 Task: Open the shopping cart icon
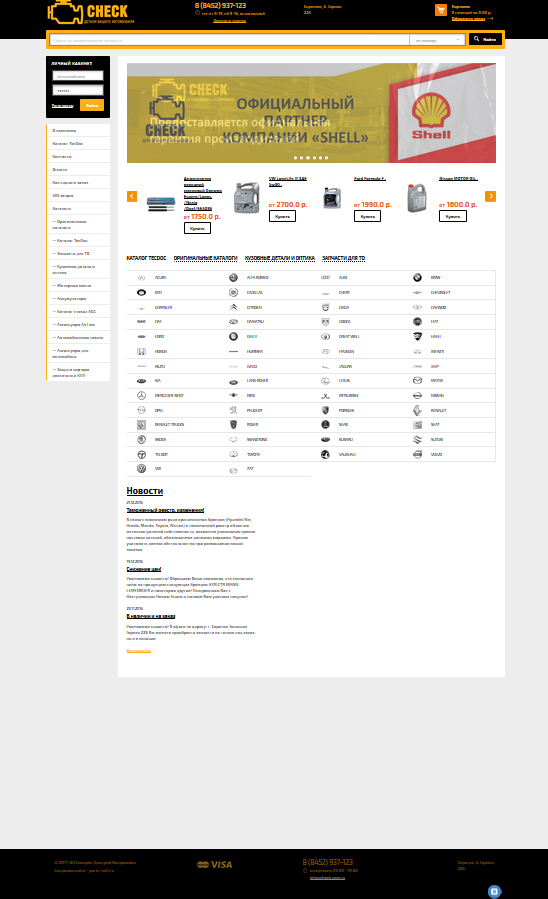tap(441, 10)
